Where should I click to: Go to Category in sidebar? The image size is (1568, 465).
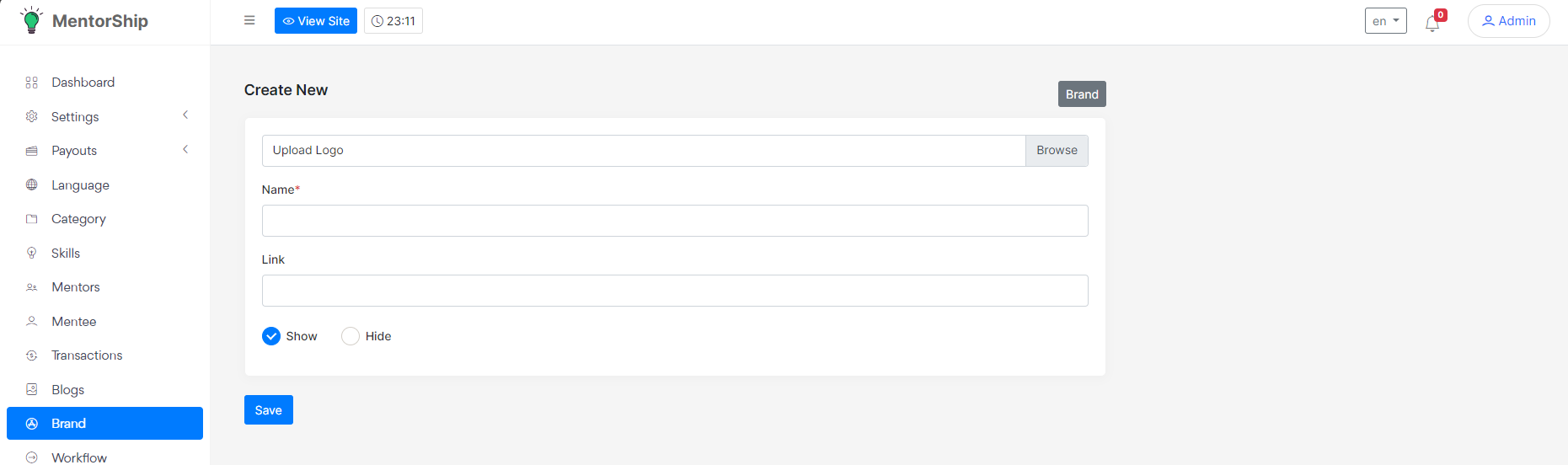(x=78, y=219)
